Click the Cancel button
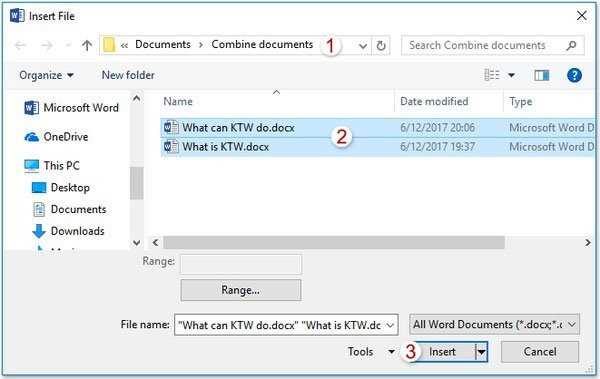The width and height of the screenshot is (600, 379). [540, 352]
